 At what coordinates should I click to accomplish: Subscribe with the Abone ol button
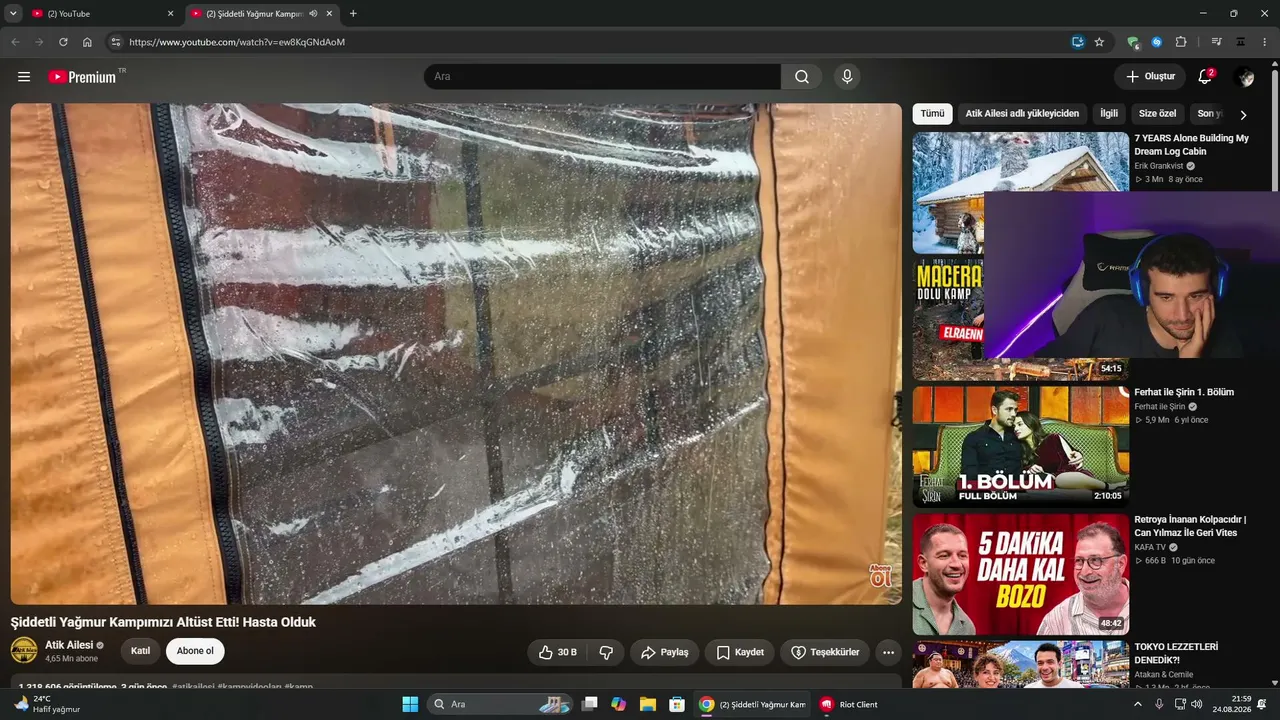coord(195,651)
